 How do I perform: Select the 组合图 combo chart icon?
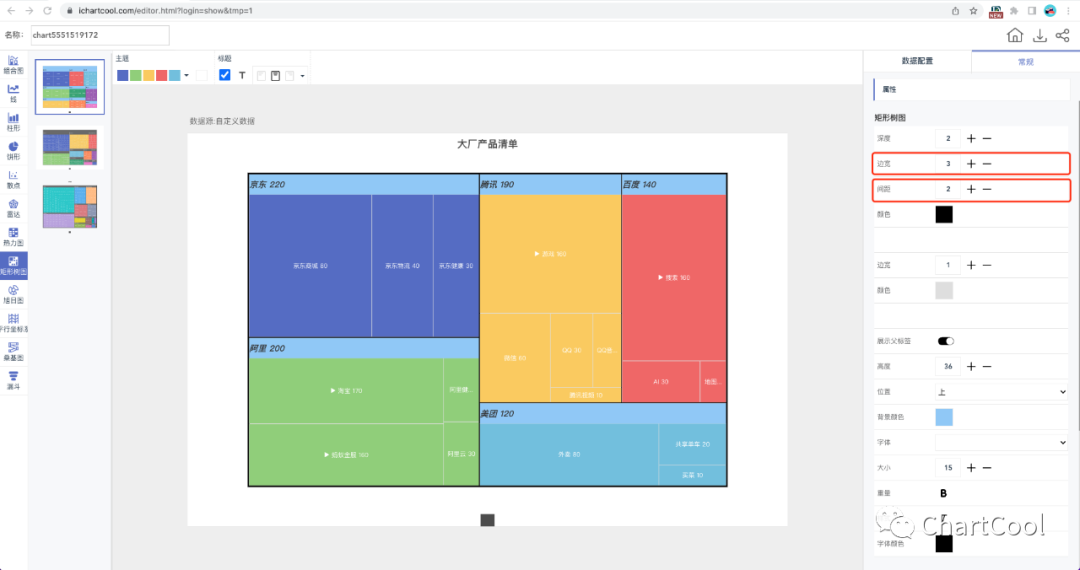pyautogui.click(x=13, y=65)
